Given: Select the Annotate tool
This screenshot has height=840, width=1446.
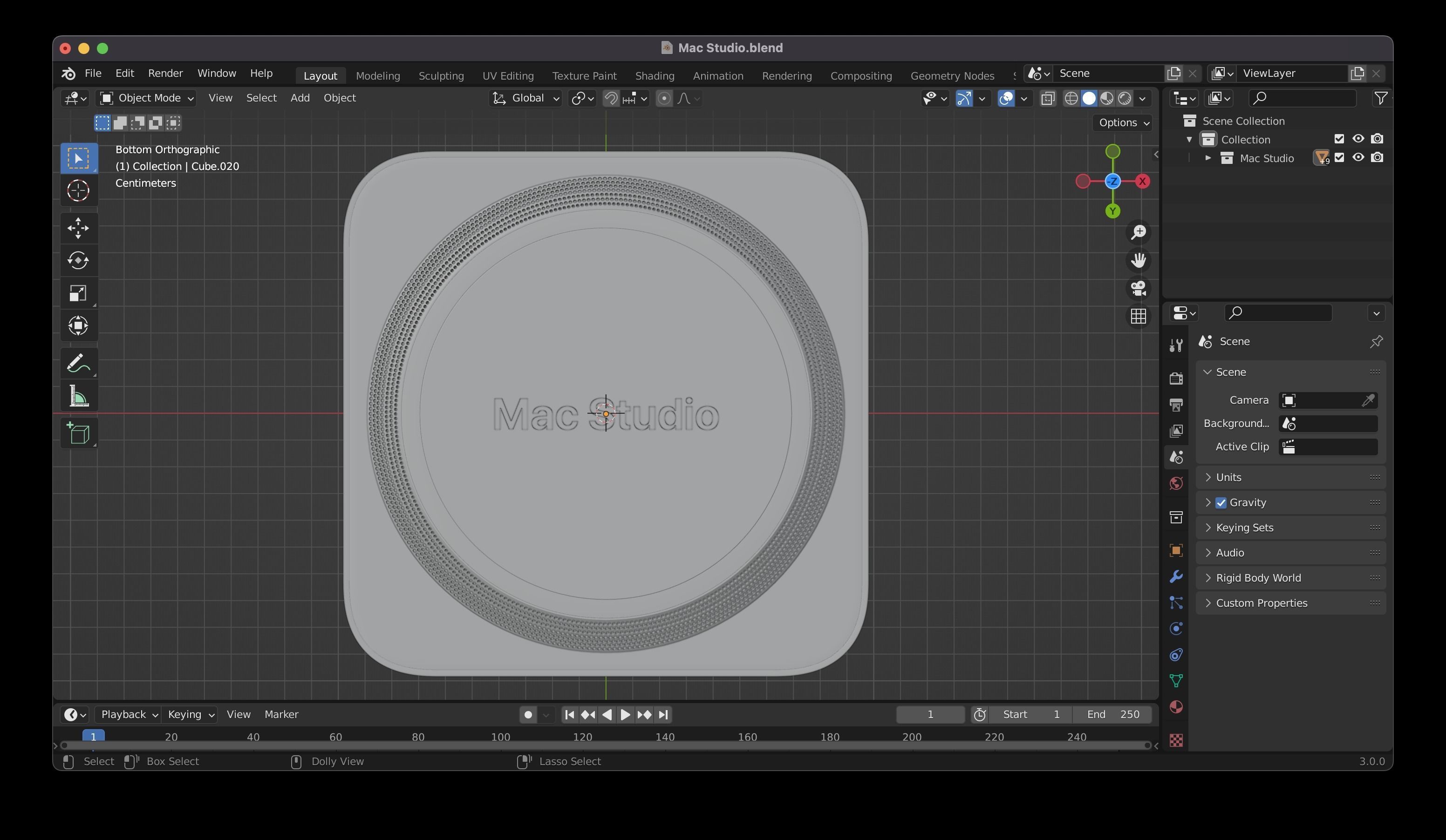Looking at the screenshot, I should (79, 363).
